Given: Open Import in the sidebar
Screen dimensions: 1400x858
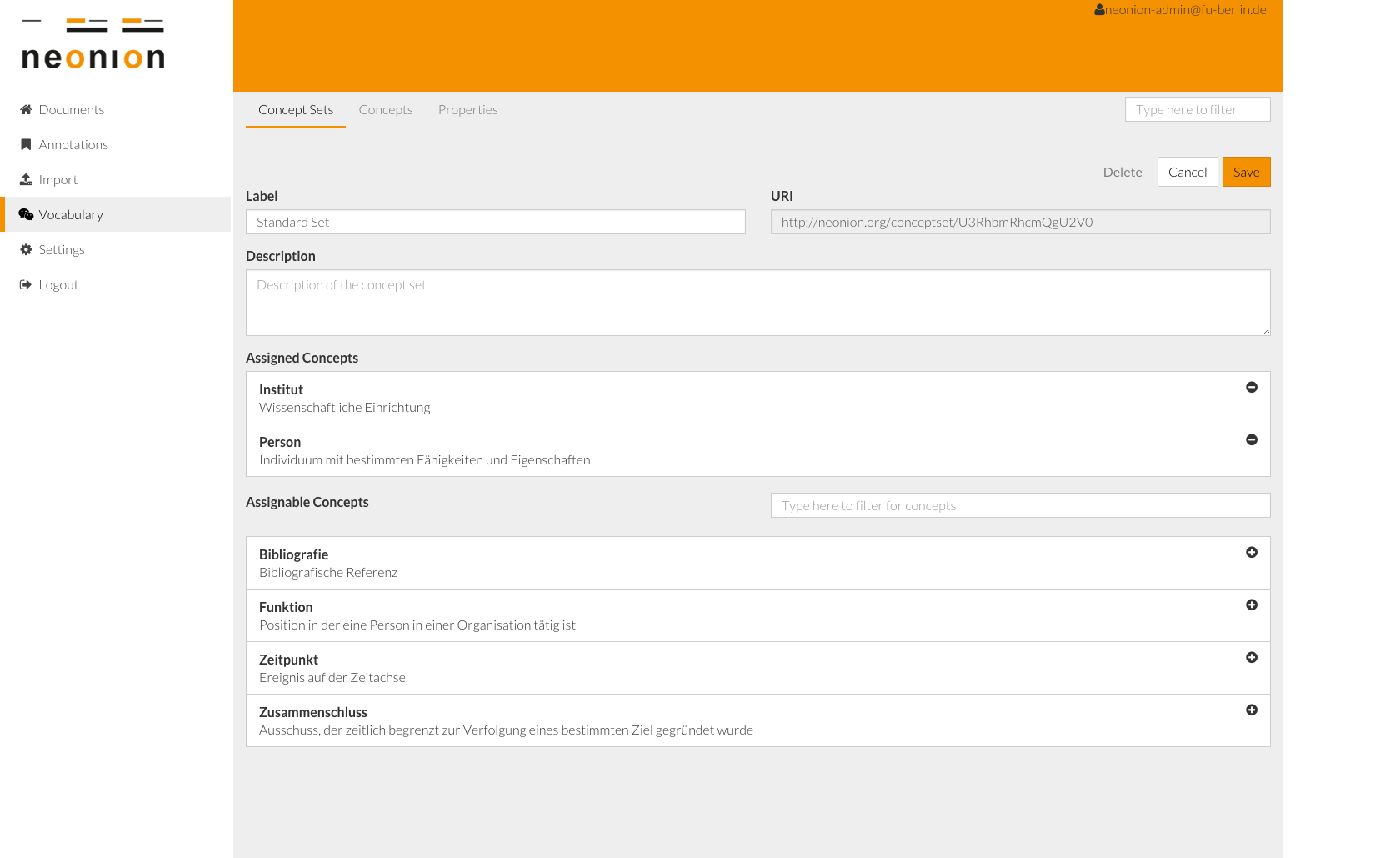Looking at the screenshot, I should pyautogui.click(x=117, y=179).
